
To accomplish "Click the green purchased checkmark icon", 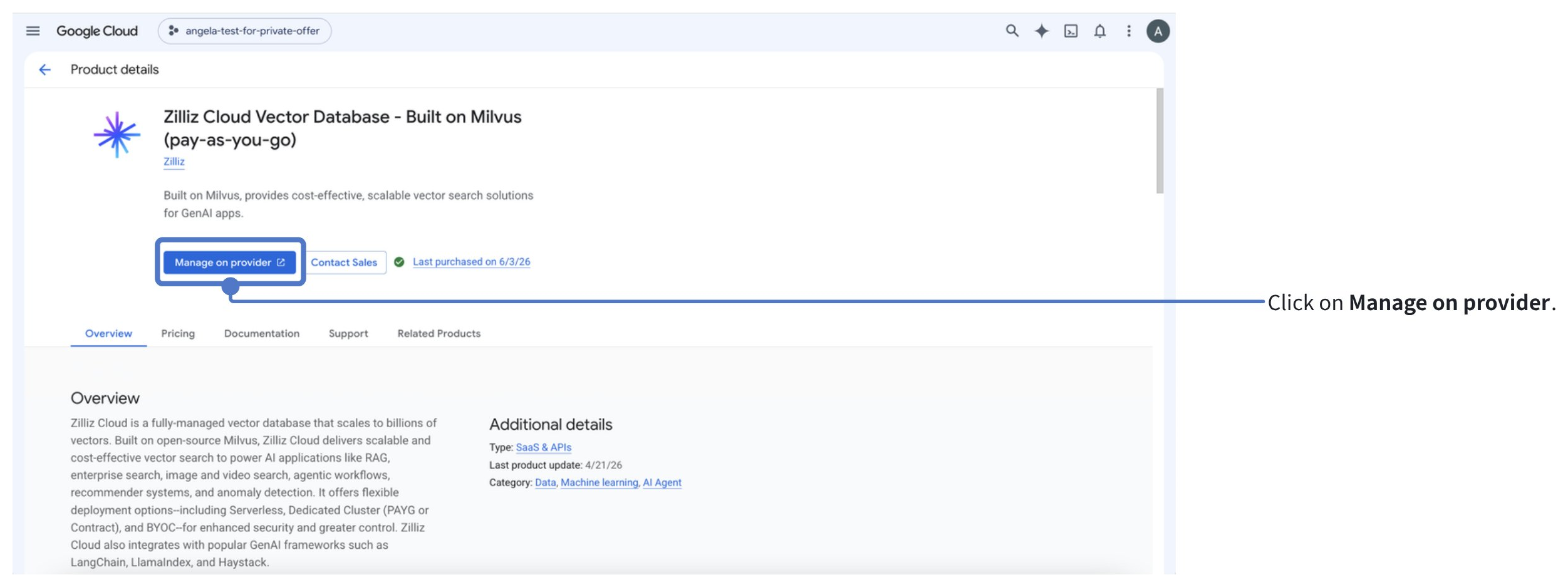I will pyautogui.click(x=399, y=262).
